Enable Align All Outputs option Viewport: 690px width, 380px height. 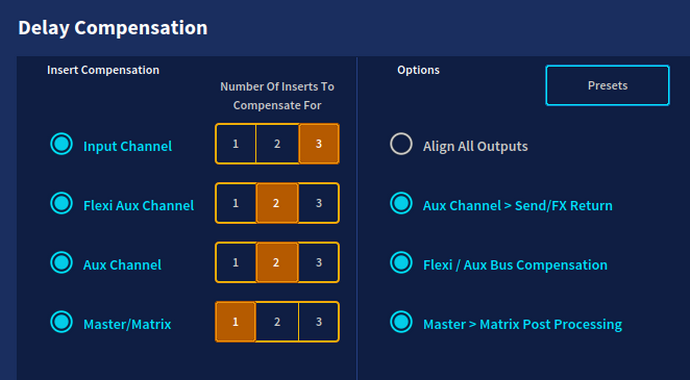401,144
